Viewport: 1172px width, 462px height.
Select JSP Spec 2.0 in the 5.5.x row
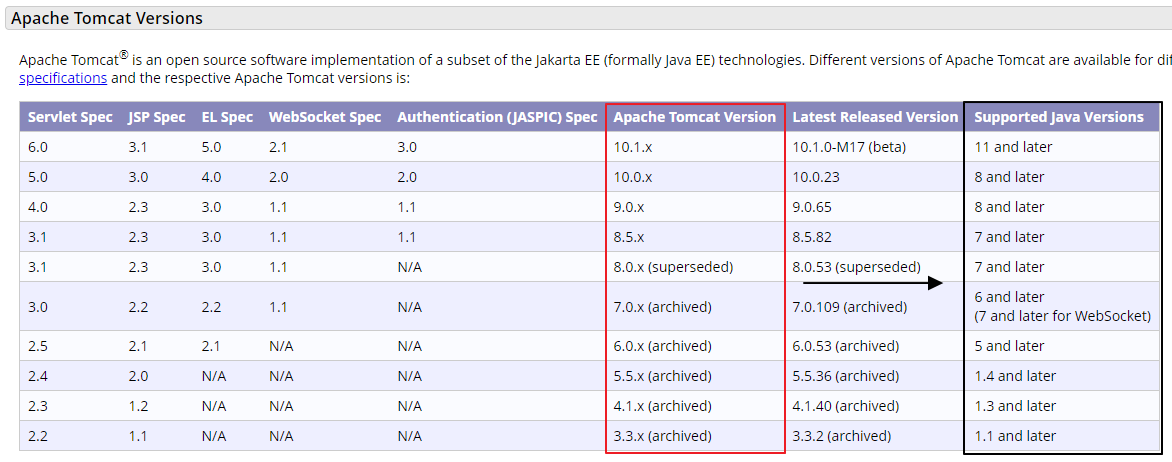(138, 376)
